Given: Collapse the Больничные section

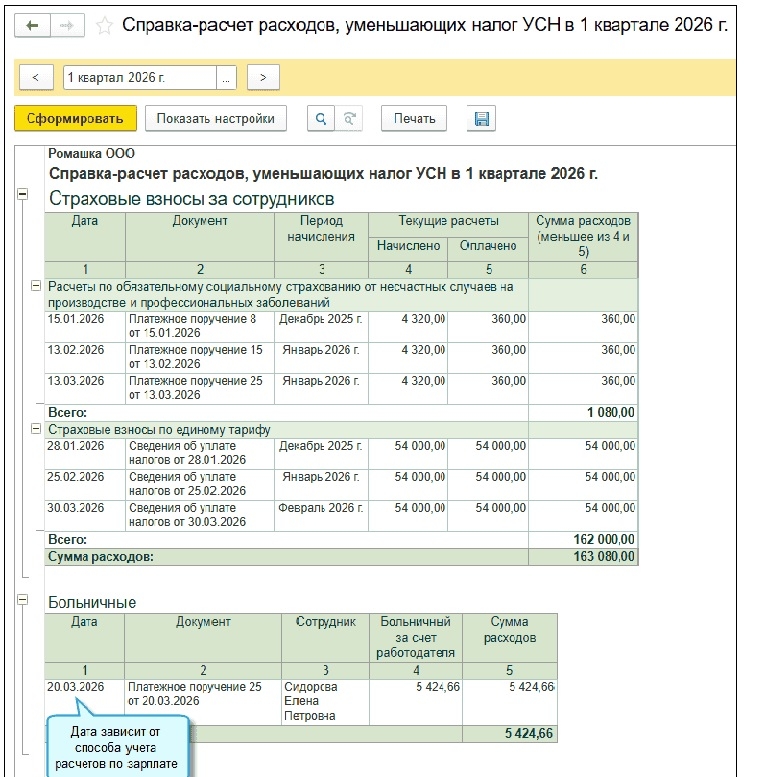Looking at the screenshot, I should tap(22, 599).
